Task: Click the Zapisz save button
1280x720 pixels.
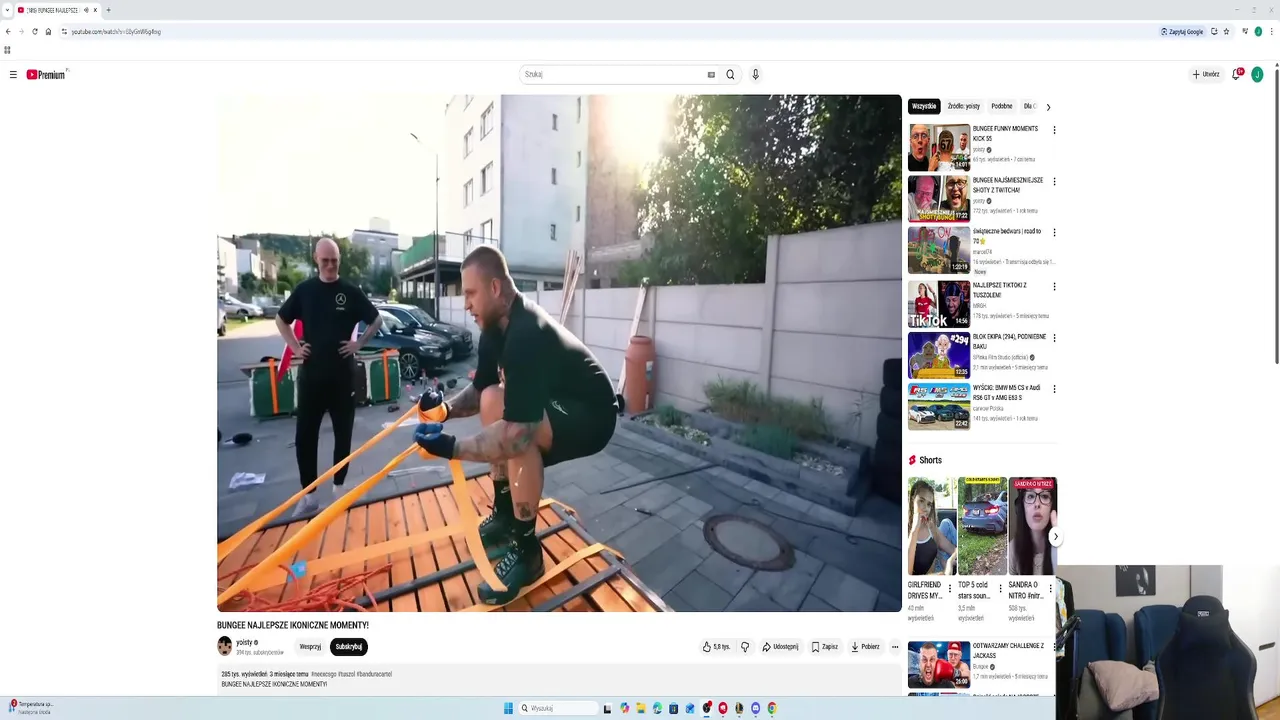Action: point(825,647)
